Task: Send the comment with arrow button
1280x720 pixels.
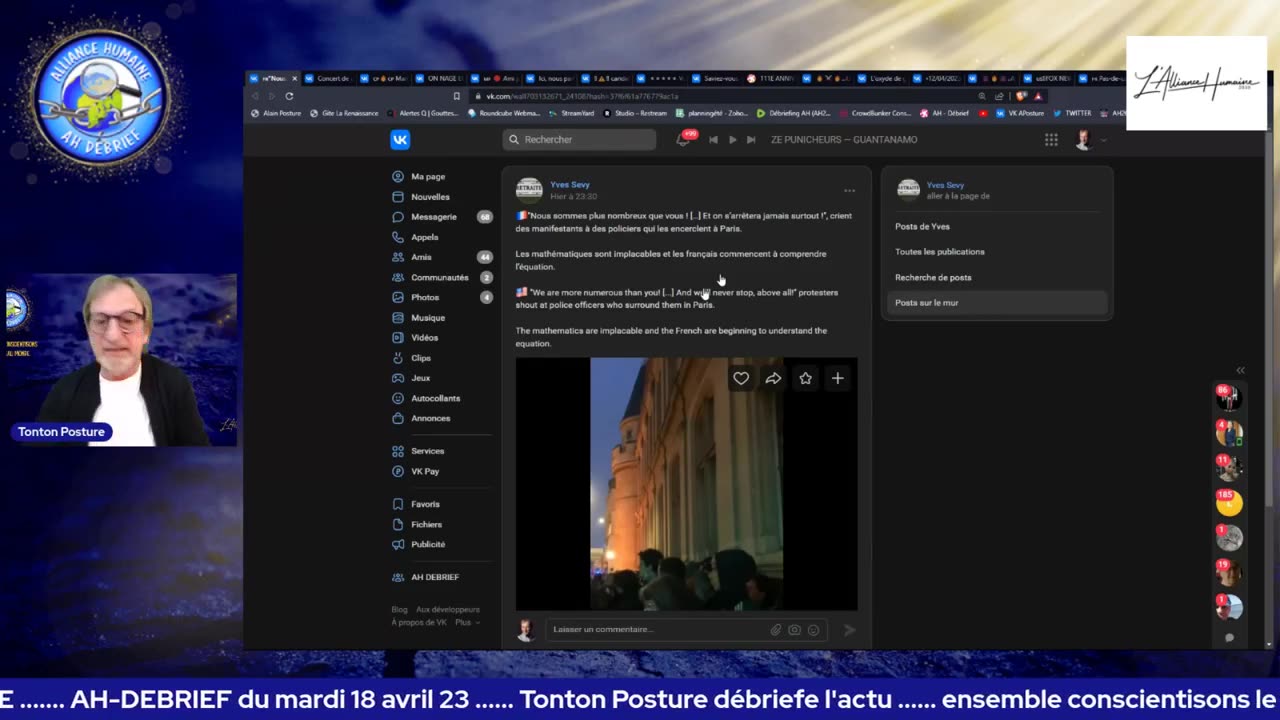Action: 849,630
